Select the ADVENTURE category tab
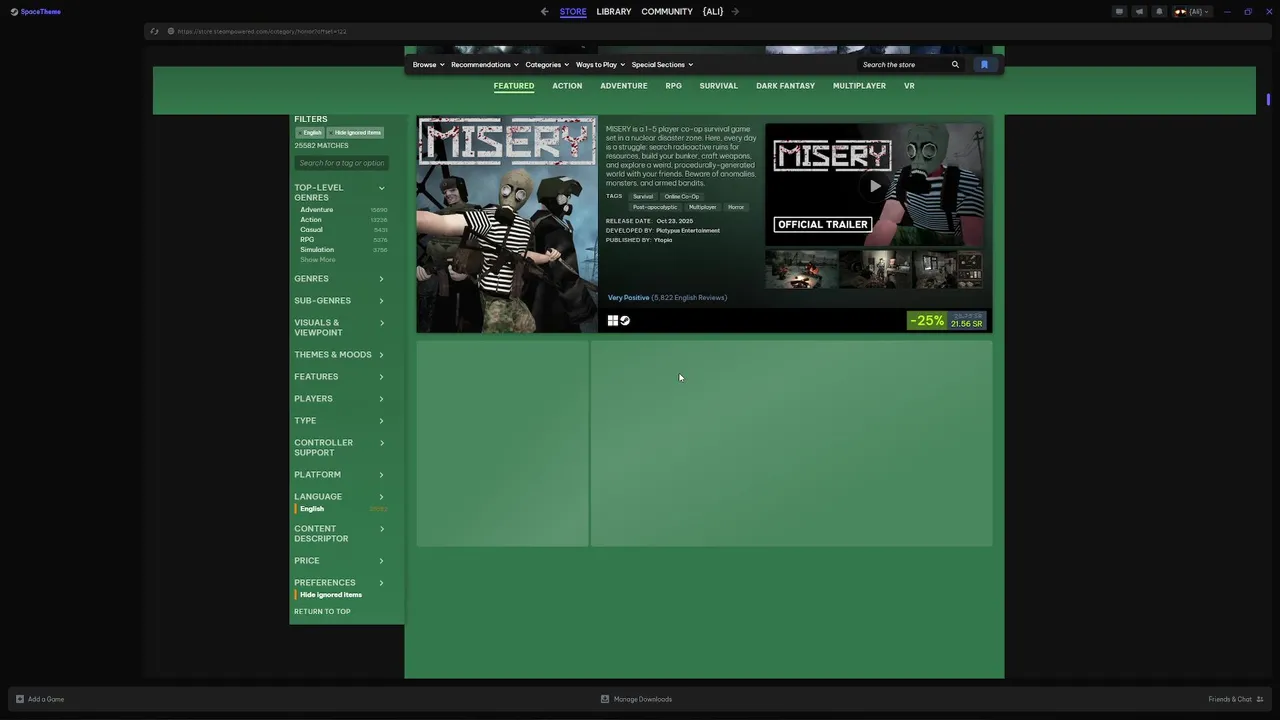 (624, 86)
